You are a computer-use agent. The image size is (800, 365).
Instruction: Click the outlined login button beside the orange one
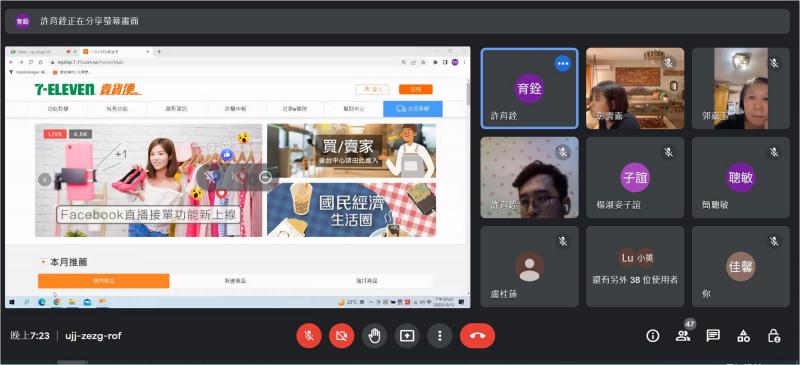point(372,89)
